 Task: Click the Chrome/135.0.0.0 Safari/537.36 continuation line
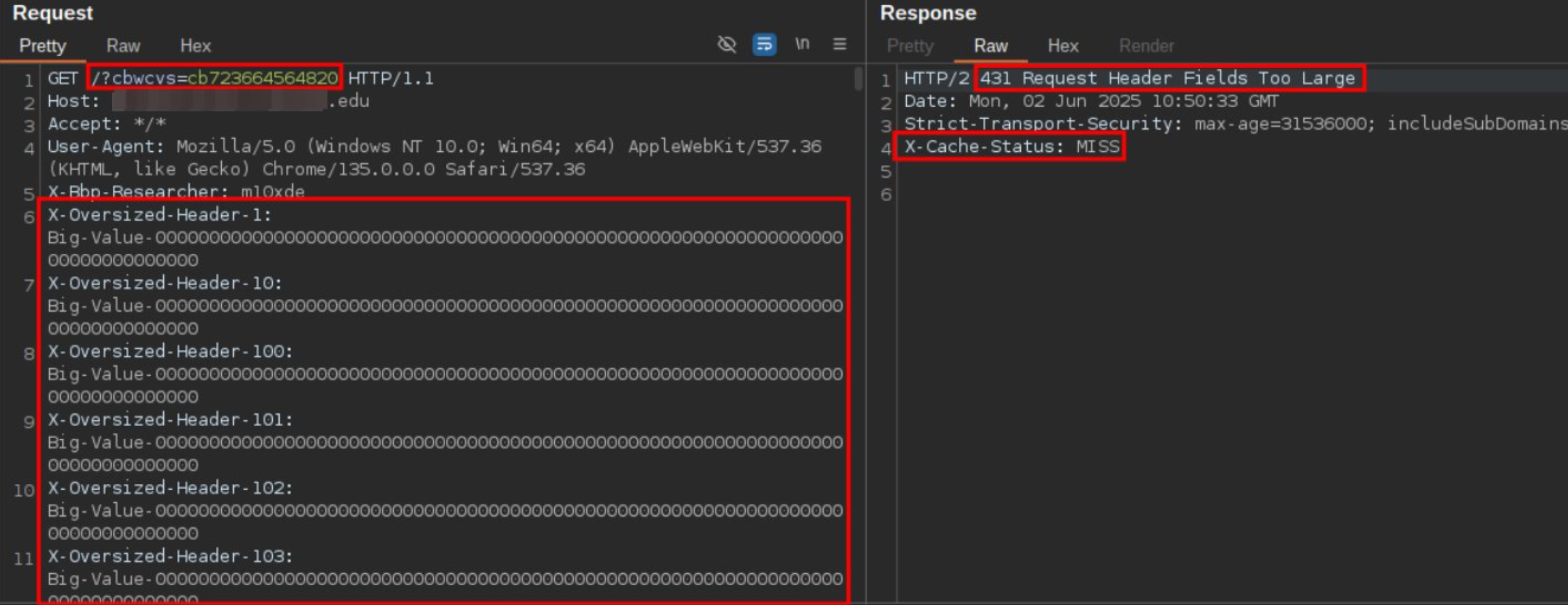coord(317,169)
